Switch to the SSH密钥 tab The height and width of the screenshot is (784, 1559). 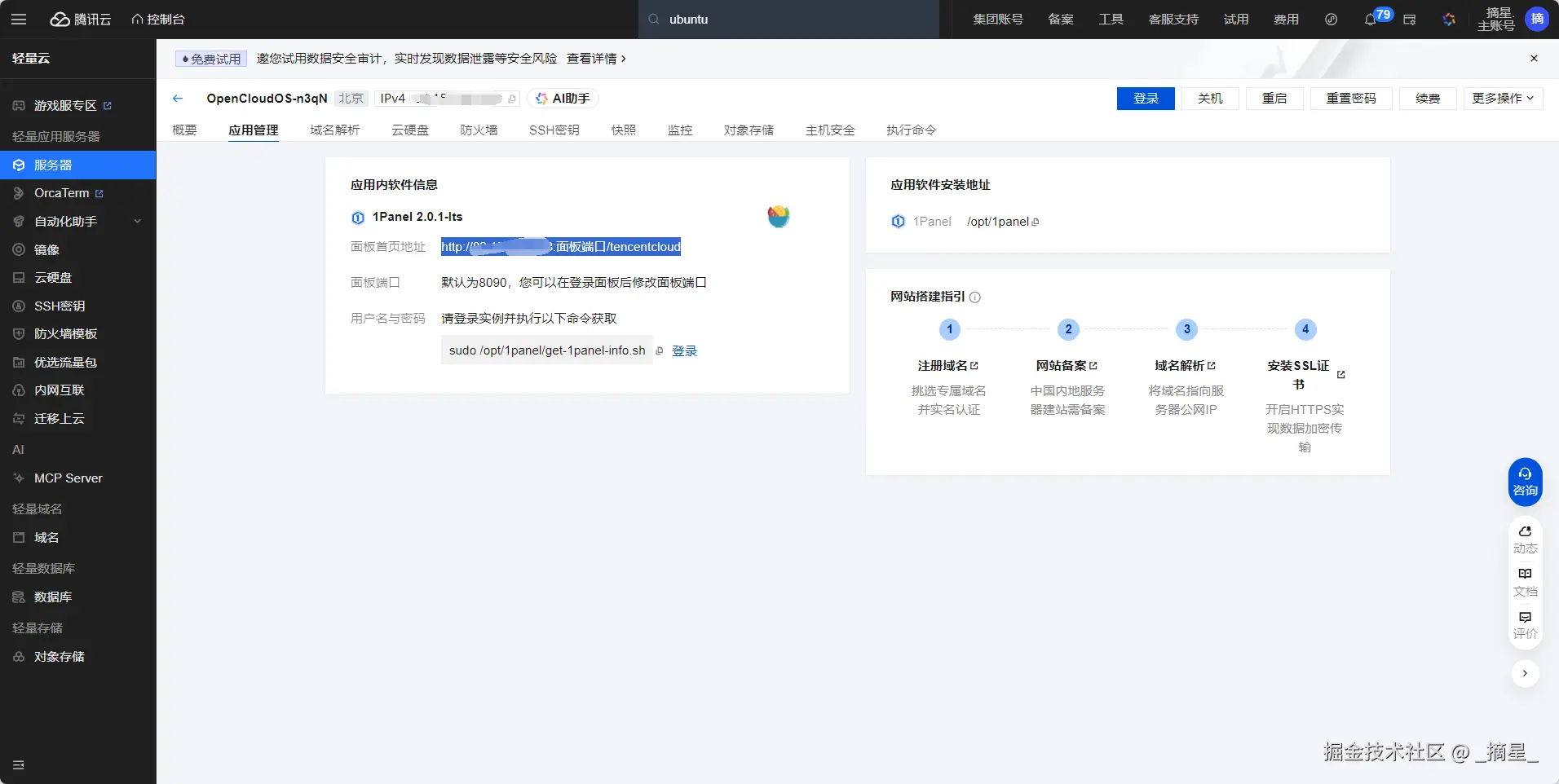tap(554, 130)
